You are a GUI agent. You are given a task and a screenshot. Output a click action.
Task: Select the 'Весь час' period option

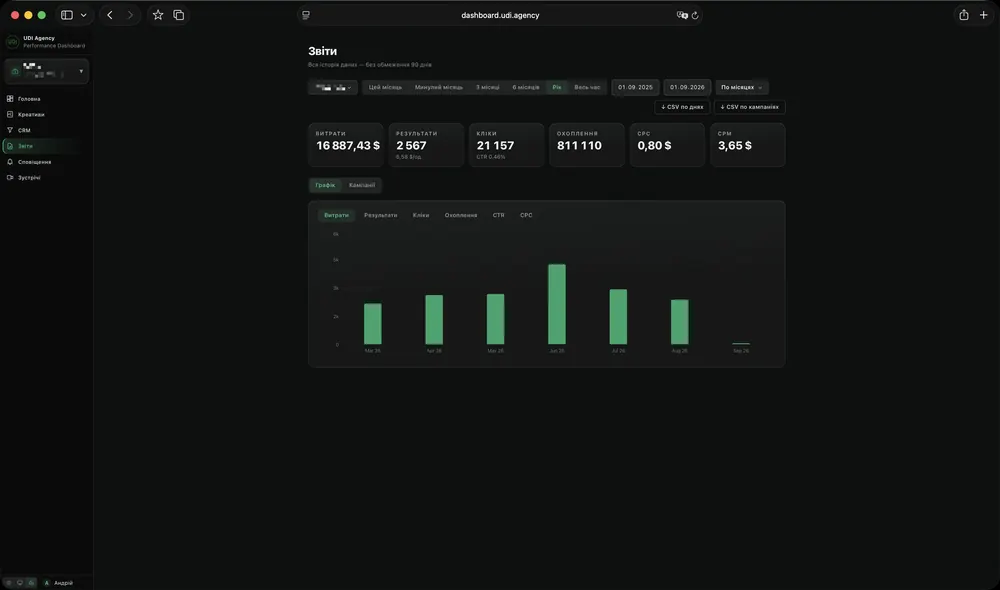[x=587, y=87]
